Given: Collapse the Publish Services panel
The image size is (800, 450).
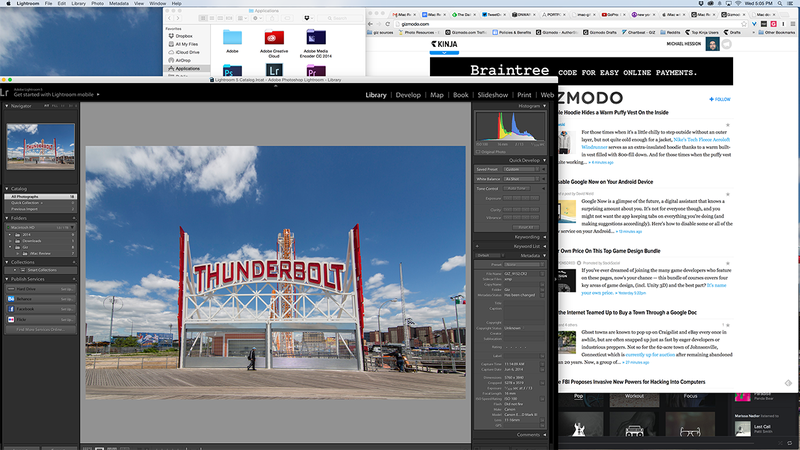Looking at the screenshot, I should (x=7, y=279).
